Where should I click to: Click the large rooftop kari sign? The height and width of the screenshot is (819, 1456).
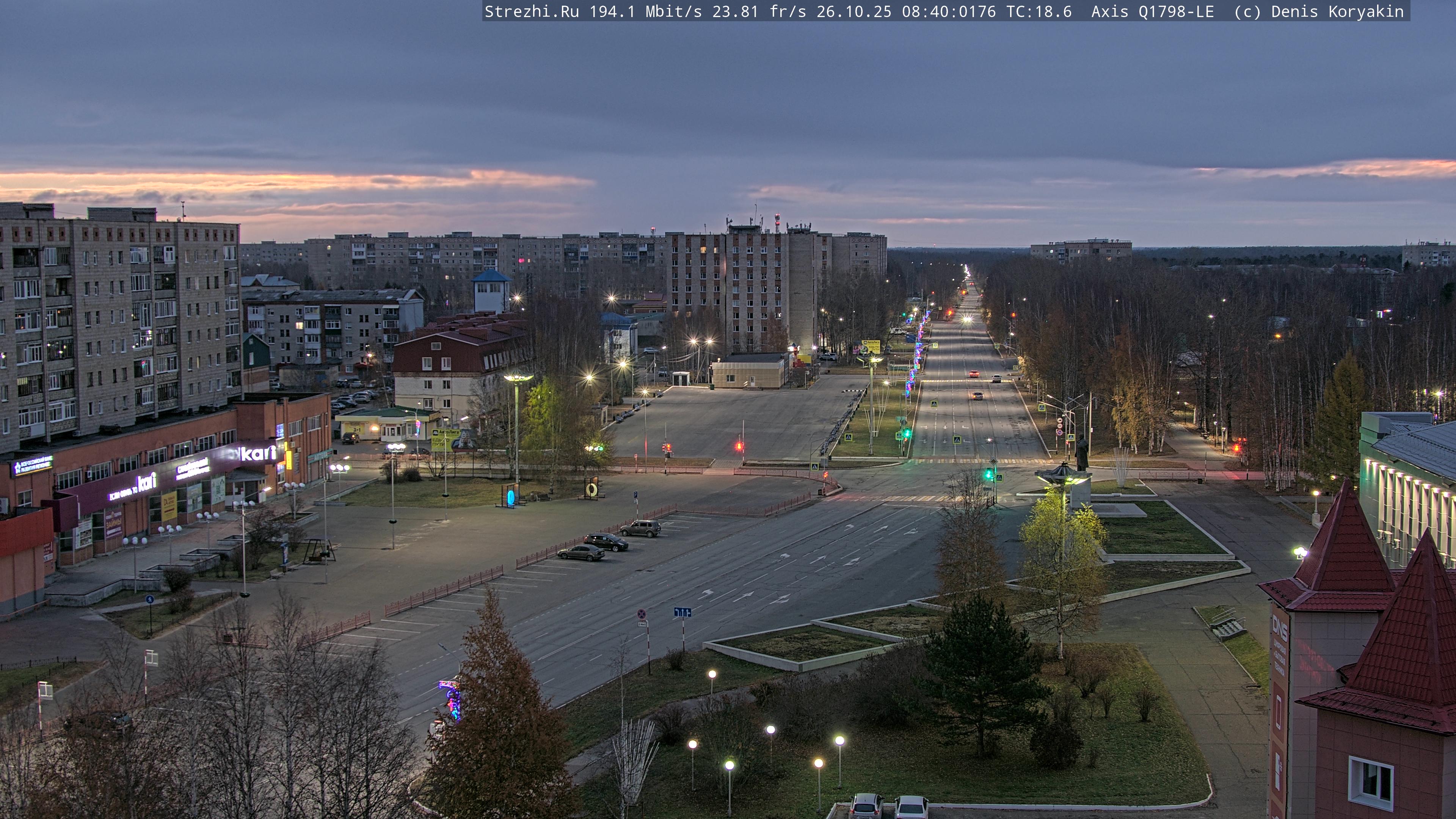tap(259, 453)
